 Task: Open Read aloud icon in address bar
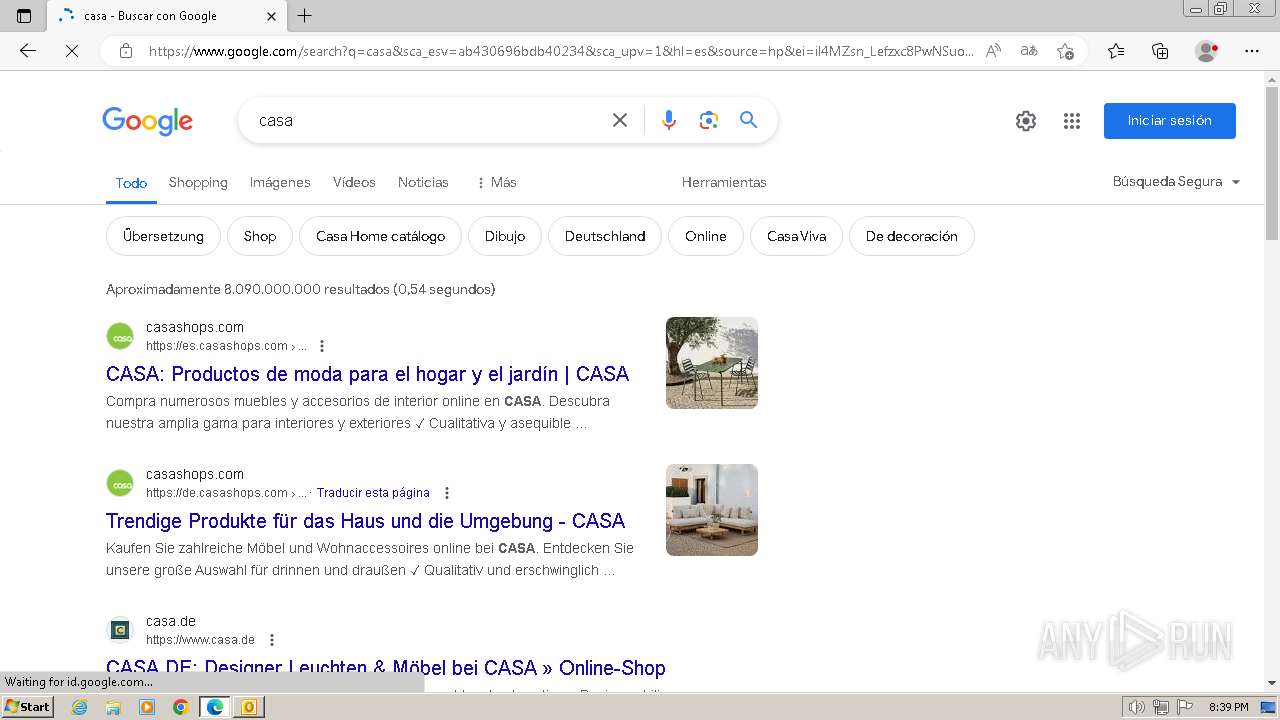(993, 51)
